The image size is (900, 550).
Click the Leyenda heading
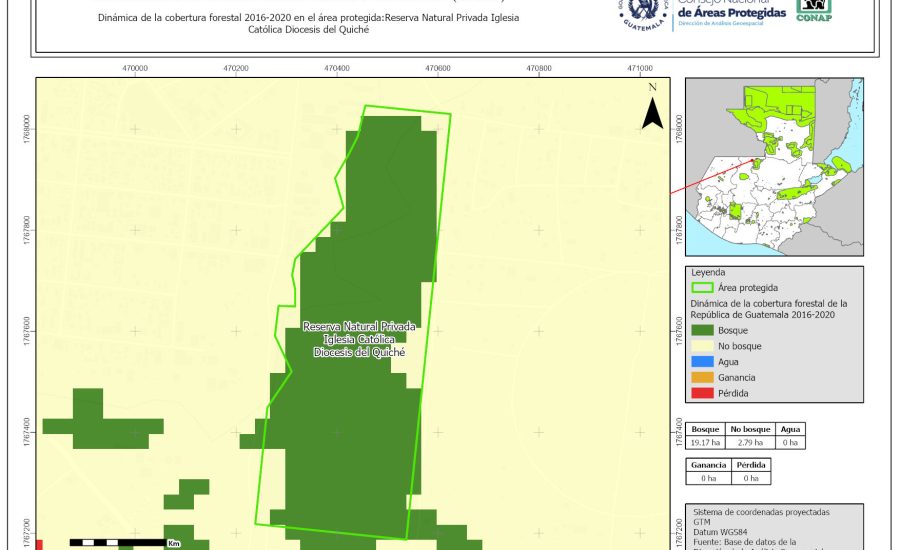(706, 272)
